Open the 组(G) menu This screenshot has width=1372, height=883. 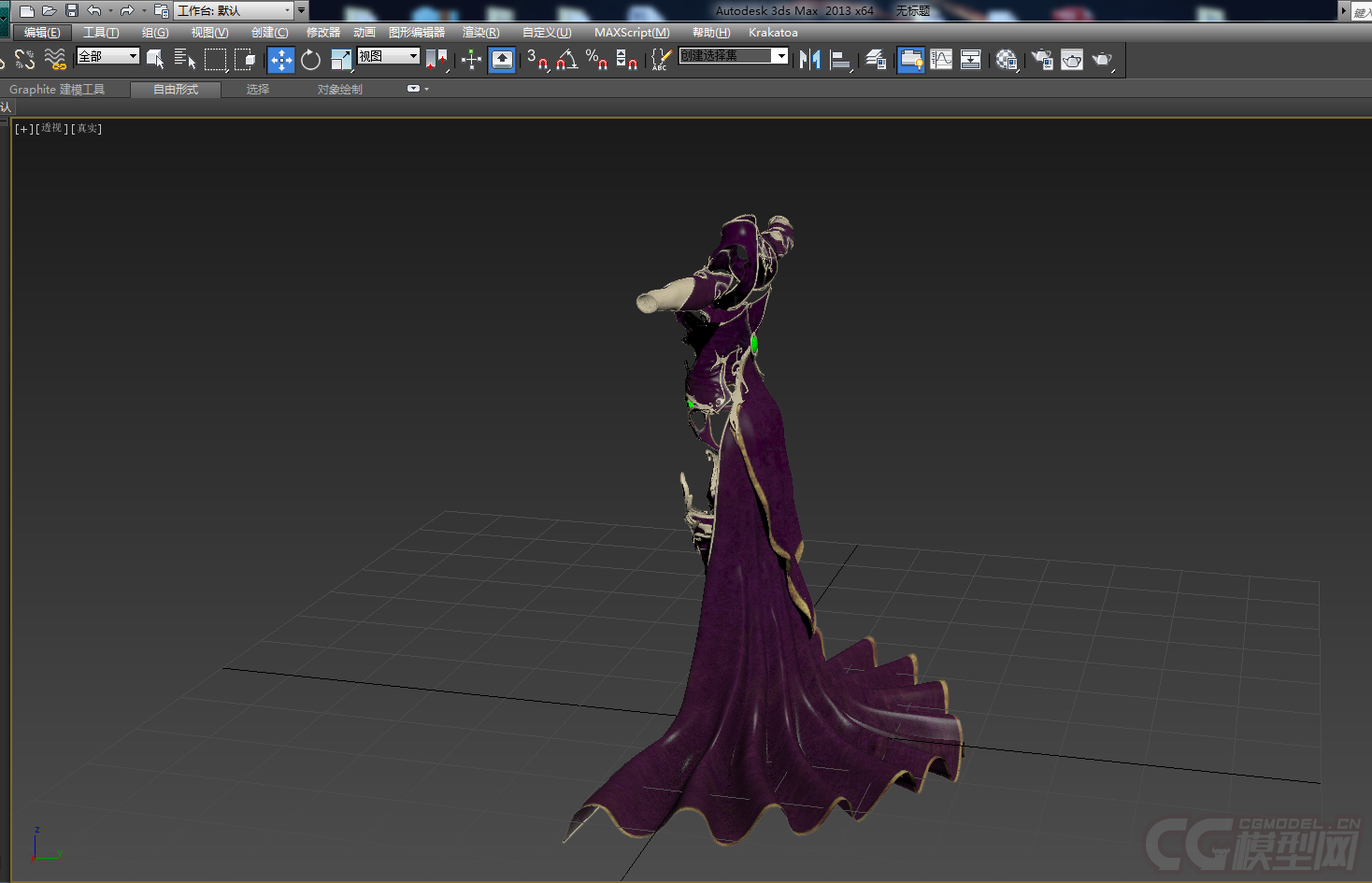(155, 33)
